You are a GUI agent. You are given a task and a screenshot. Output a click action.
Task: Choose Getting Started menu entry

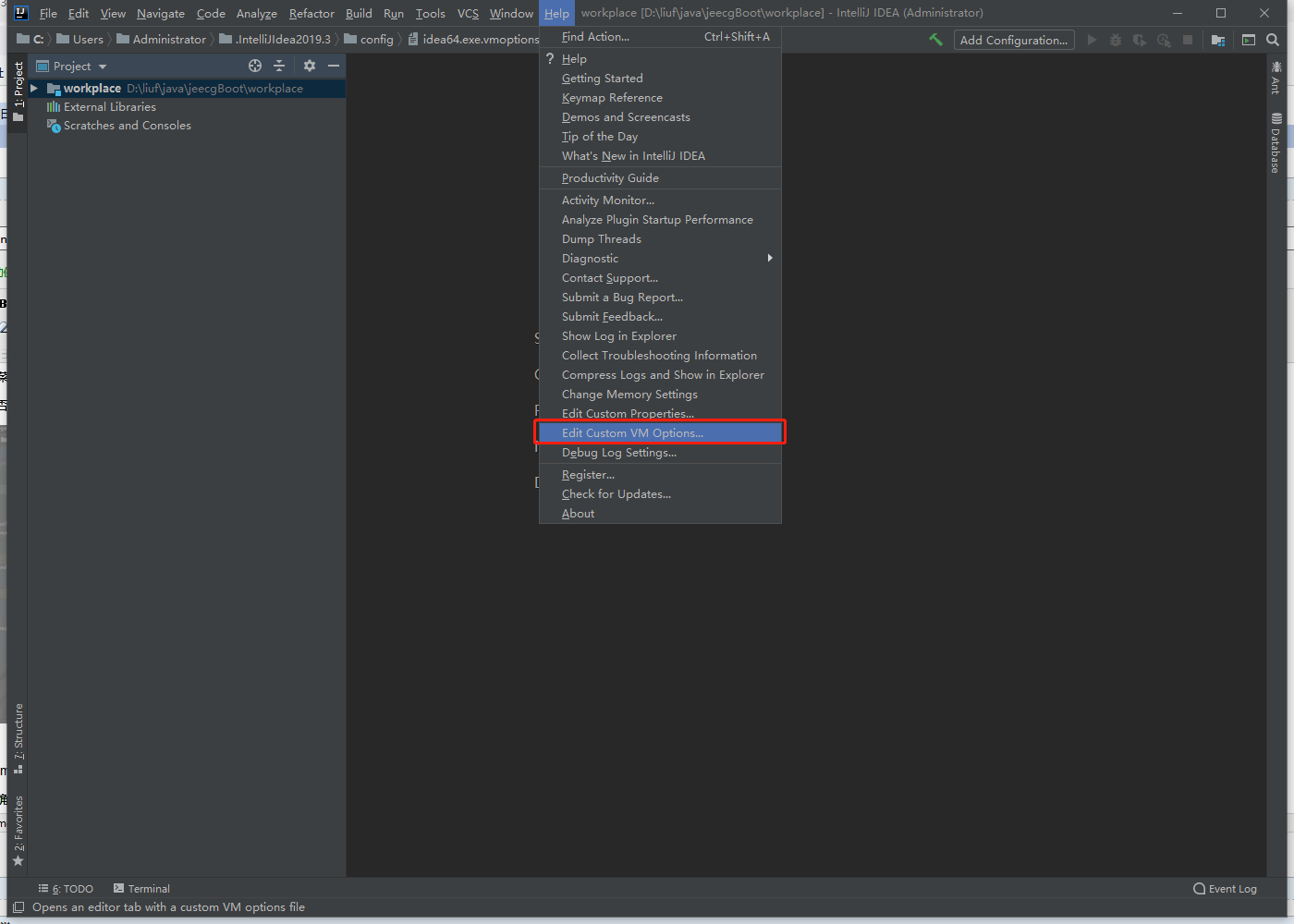tap(660, 79)
